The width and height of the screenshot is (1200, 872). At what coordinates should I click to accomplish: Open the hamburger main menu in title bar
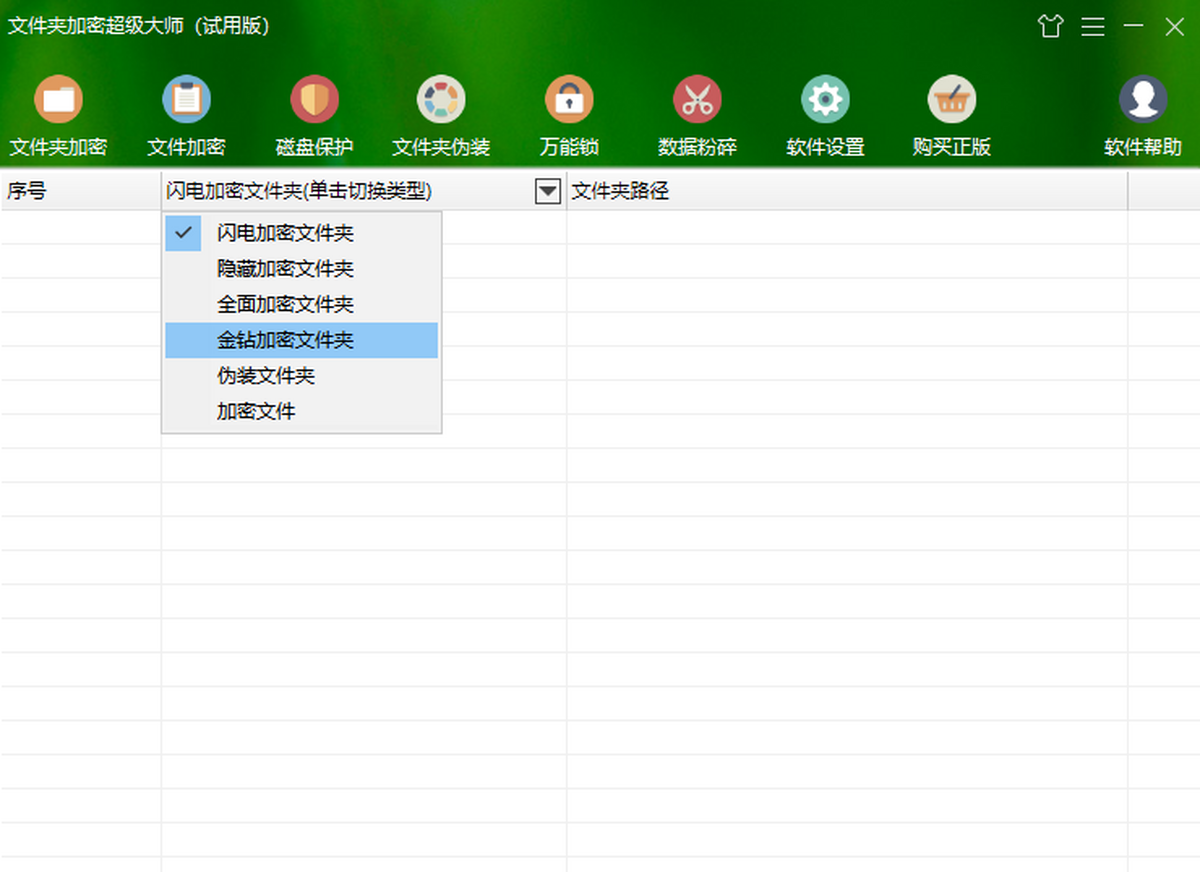1093,27
